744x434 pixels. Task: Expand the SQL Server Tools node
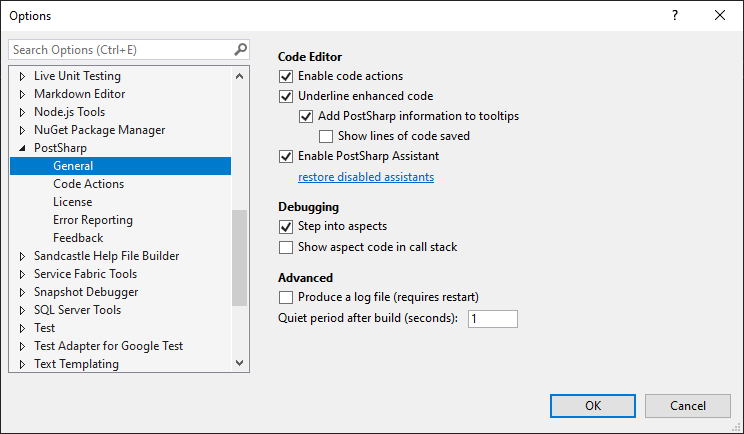[22, 311]
